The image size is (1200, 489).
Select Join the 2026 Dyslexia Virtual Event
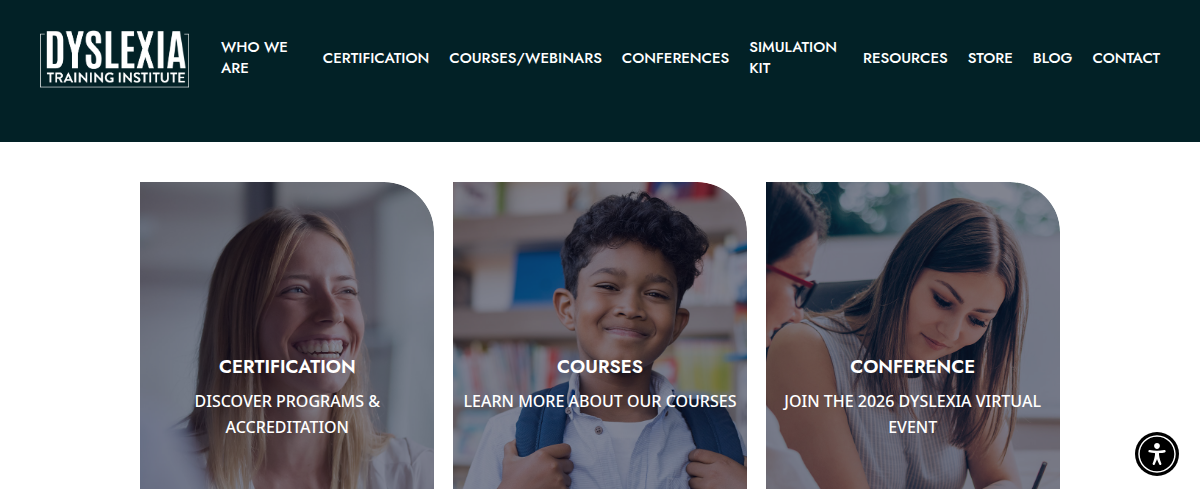tap(913, 414)
